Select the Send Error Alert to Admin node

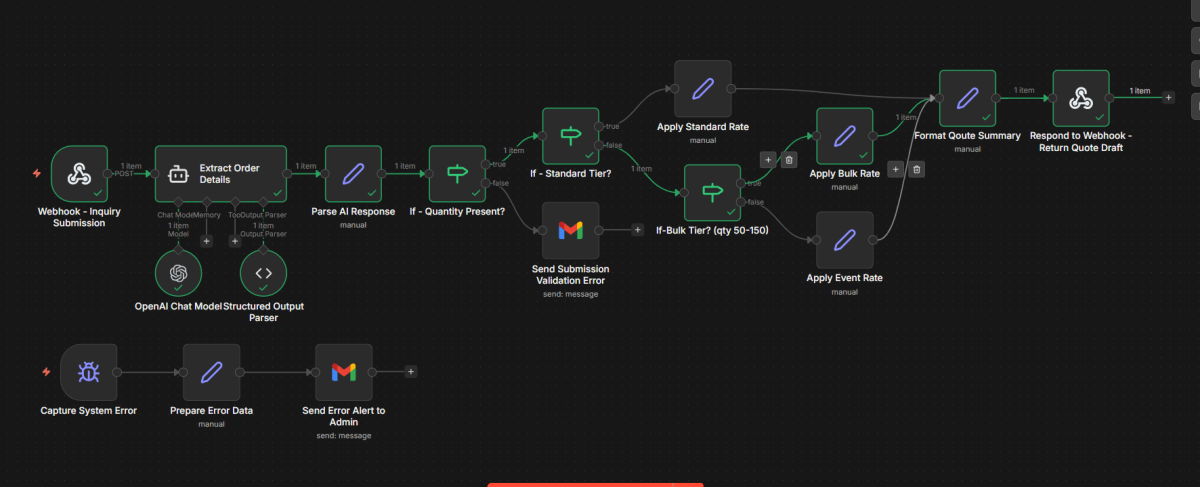click(343, 372)
